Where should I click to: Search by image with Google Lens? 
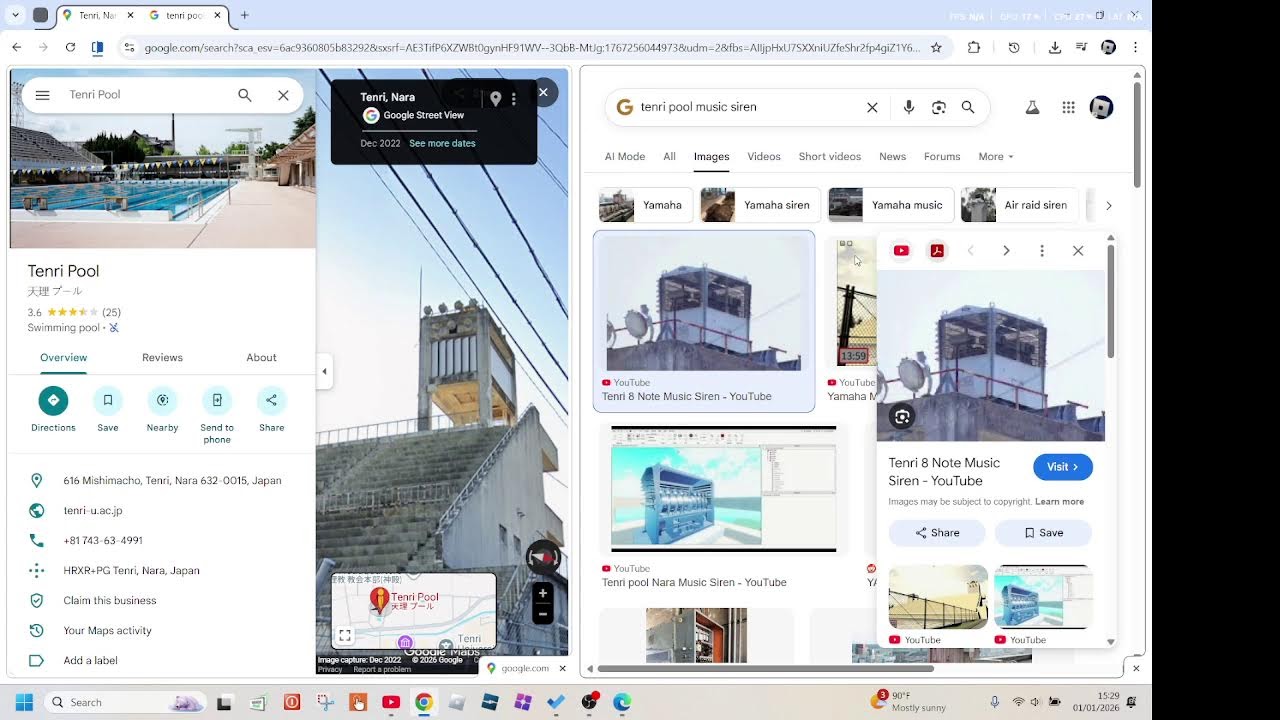tap(938, 107)
